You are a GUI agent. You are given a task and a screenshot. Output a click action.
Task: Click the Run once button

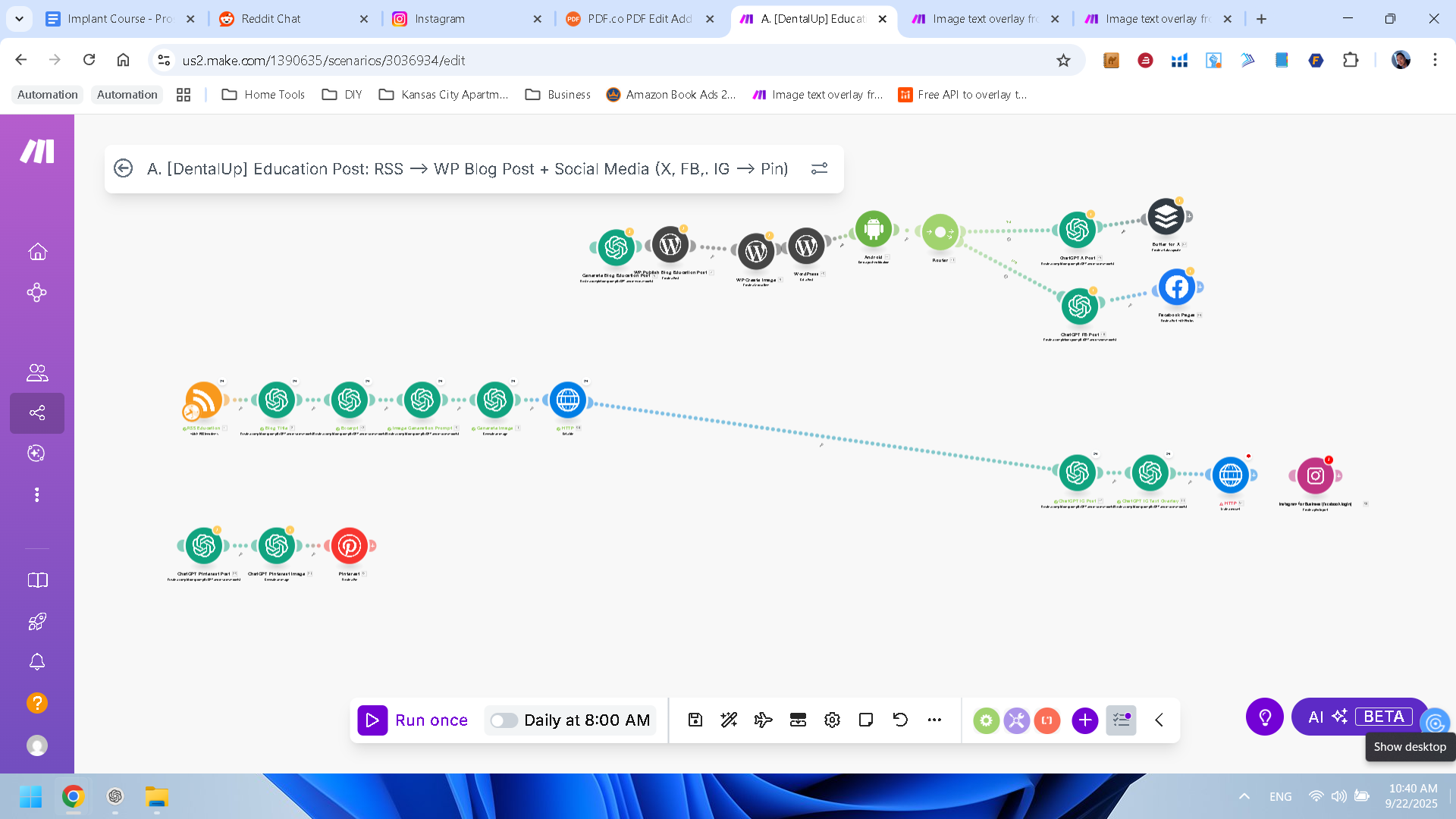[x=414, y=720]
